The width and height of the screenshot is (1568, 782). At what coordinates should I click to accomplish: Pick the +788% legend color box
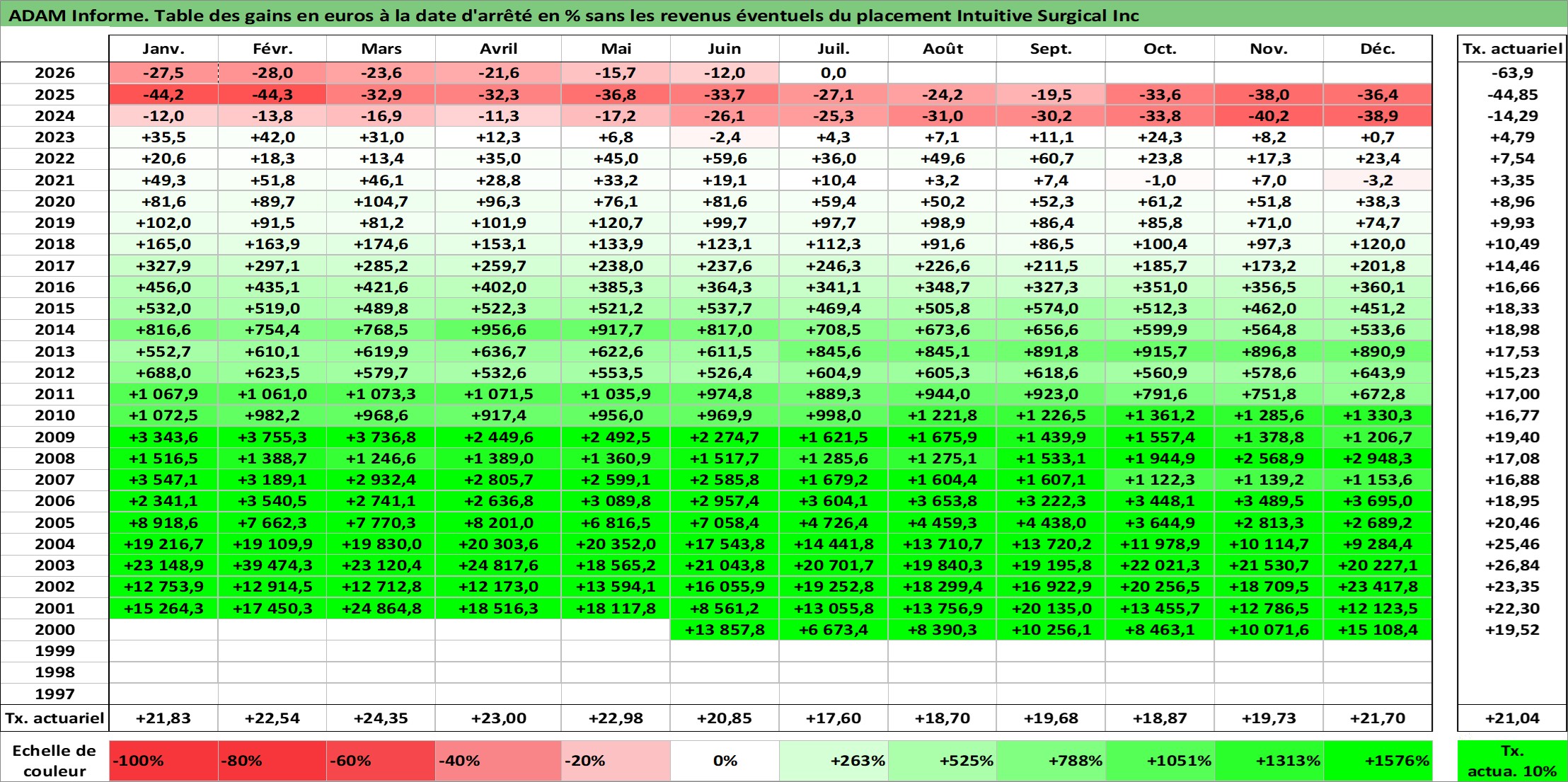1051,761
